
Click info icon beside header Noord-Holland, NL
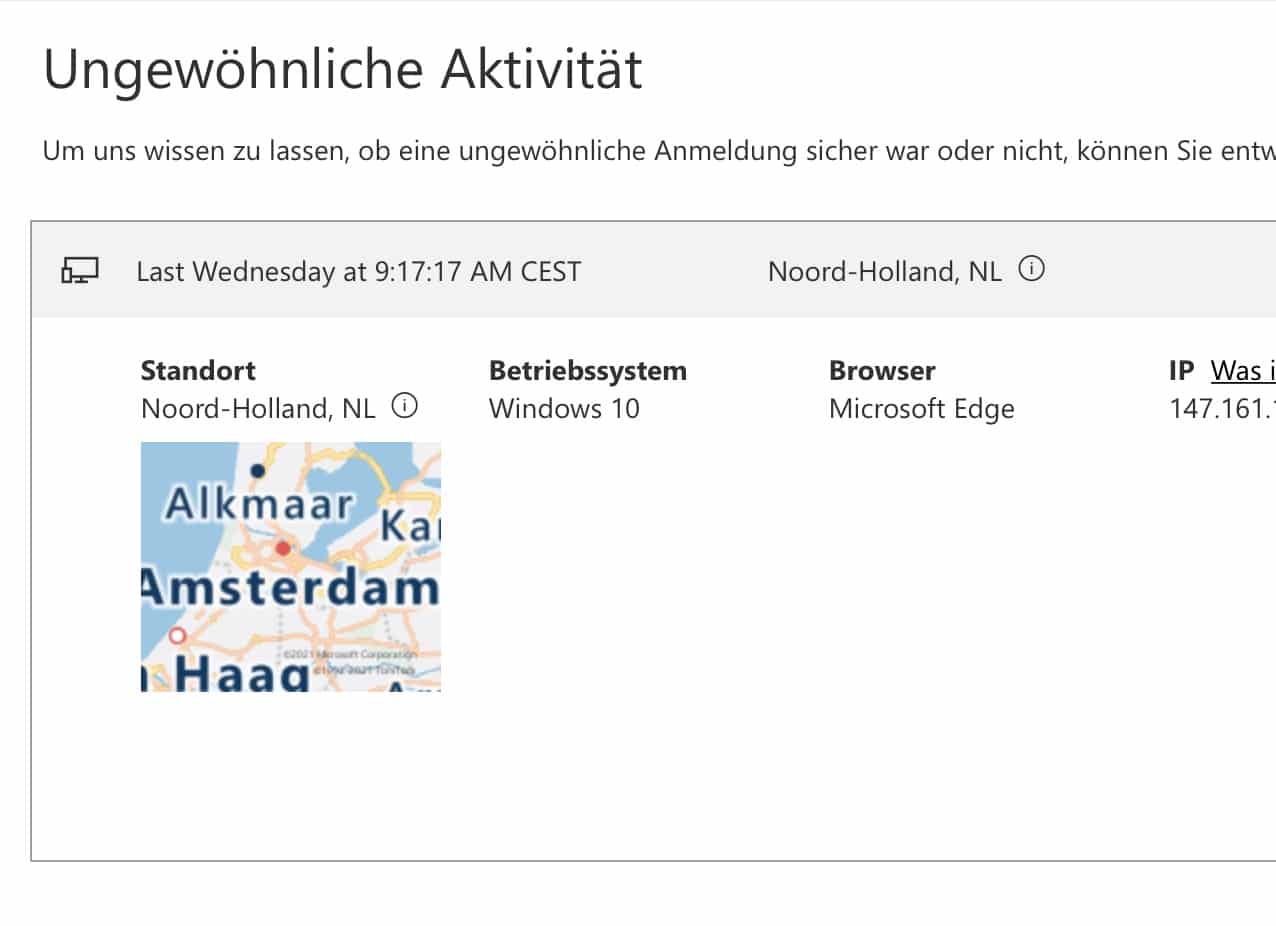[1031, 269]
